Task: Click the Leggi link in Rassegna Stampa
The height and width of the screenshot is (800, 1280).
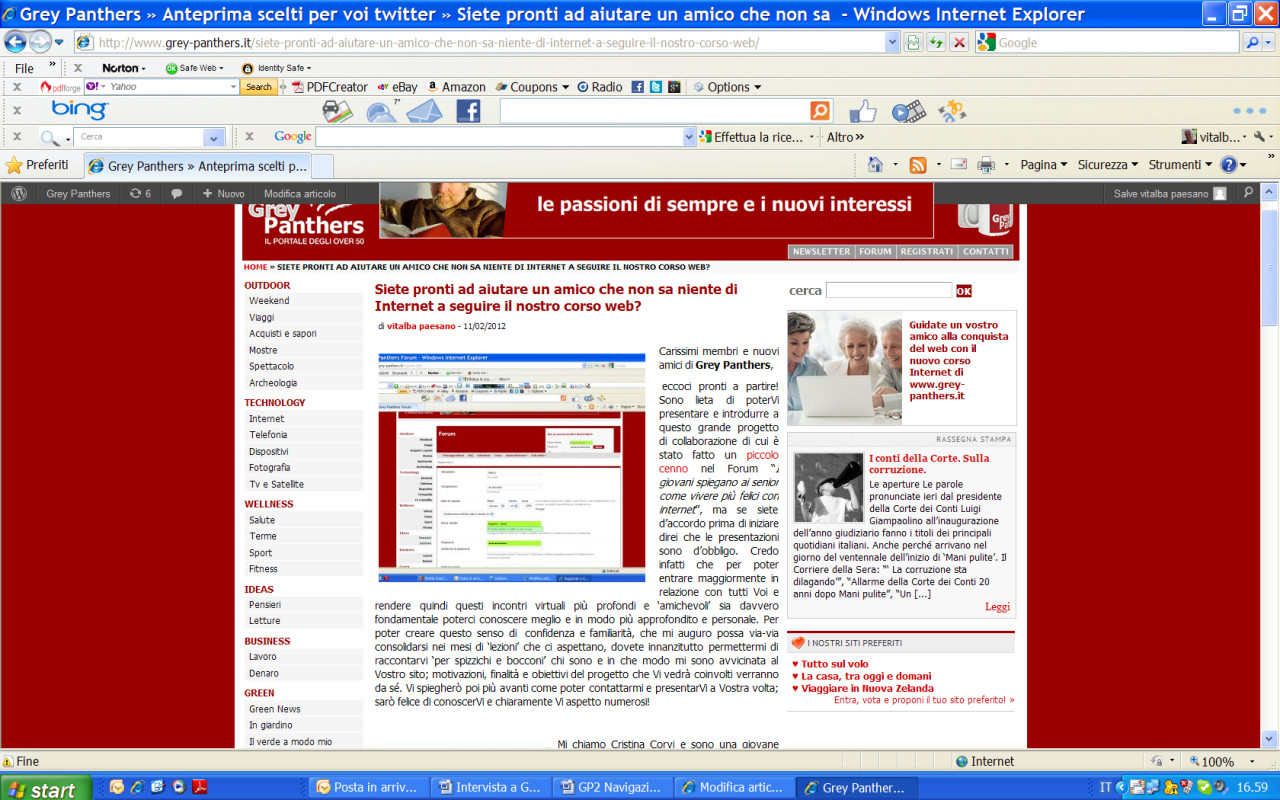Action: click(x=997, y=607)
